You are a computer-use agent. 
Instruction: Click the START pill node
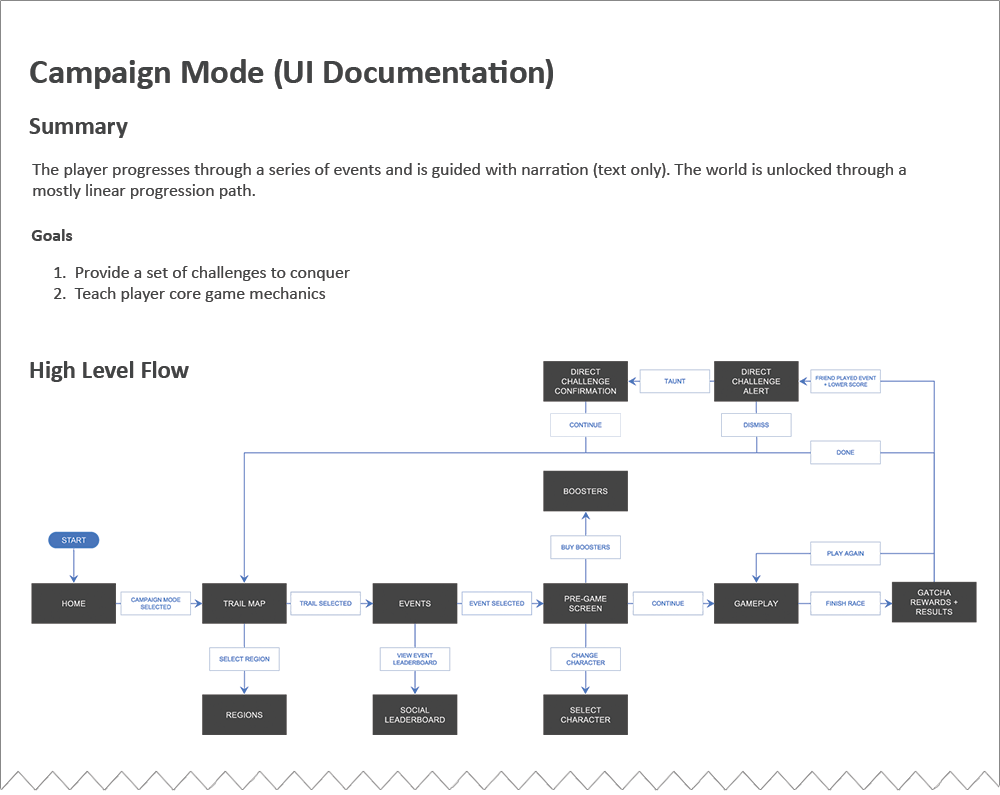pos(73,540)
